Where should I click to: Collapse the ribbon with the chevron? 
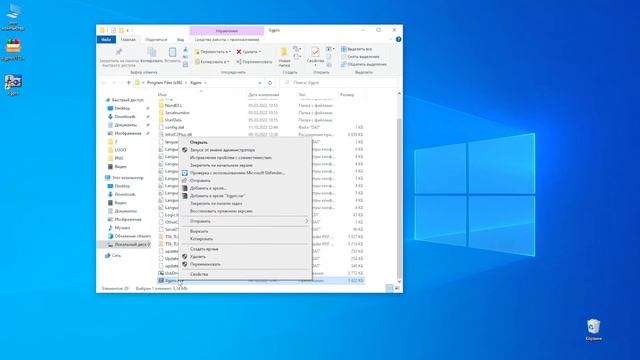(391, 39)
